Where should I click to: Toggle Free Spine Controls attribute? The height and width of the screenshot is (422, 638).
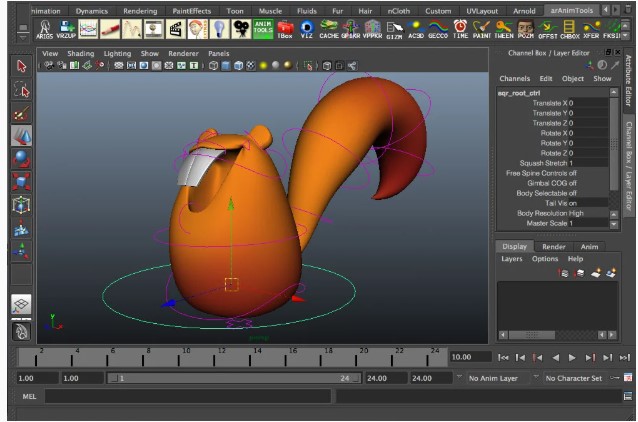(553, 173)
